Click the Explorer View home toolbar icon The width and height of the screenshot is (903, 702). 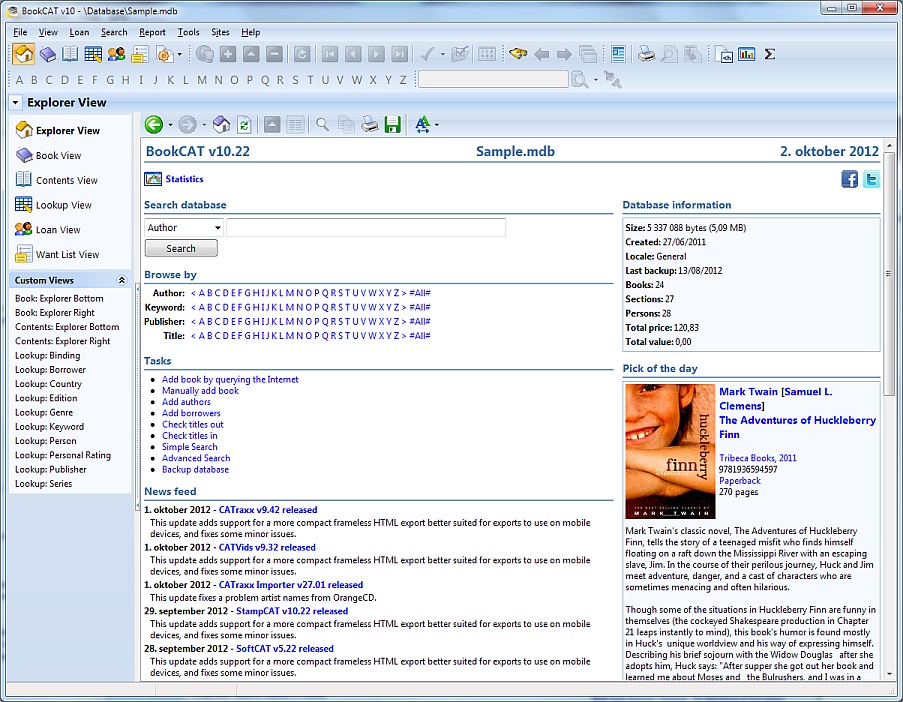coord(24,54)
